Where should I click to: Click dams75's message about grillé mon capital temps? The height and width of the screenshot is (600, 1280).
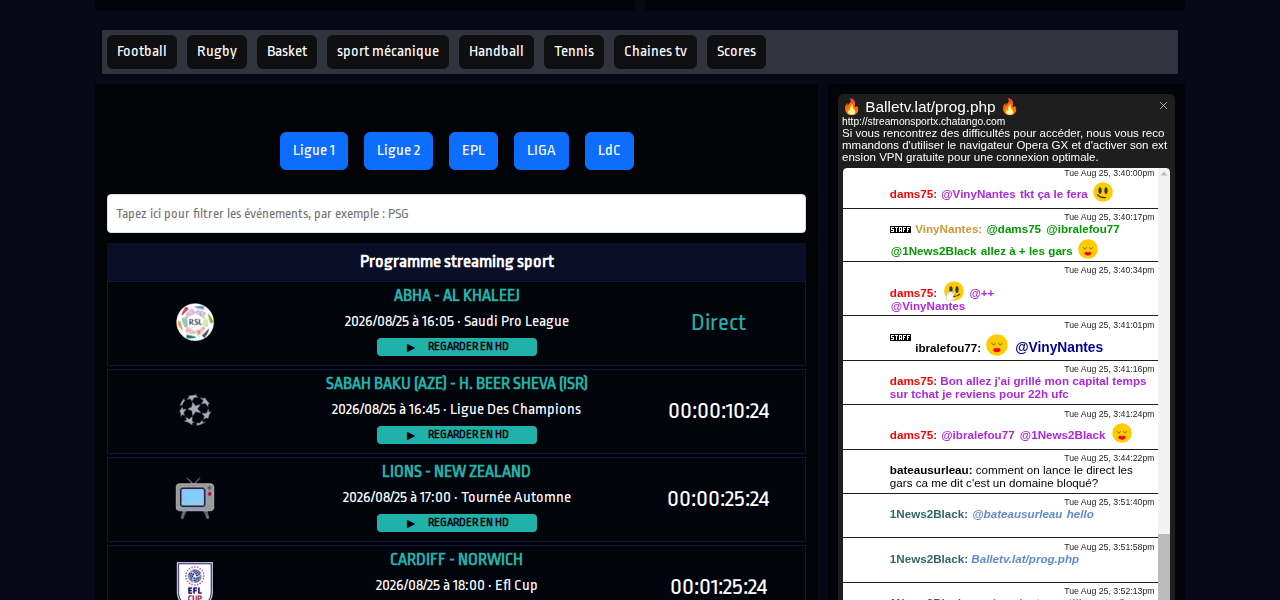[1018, 388]
